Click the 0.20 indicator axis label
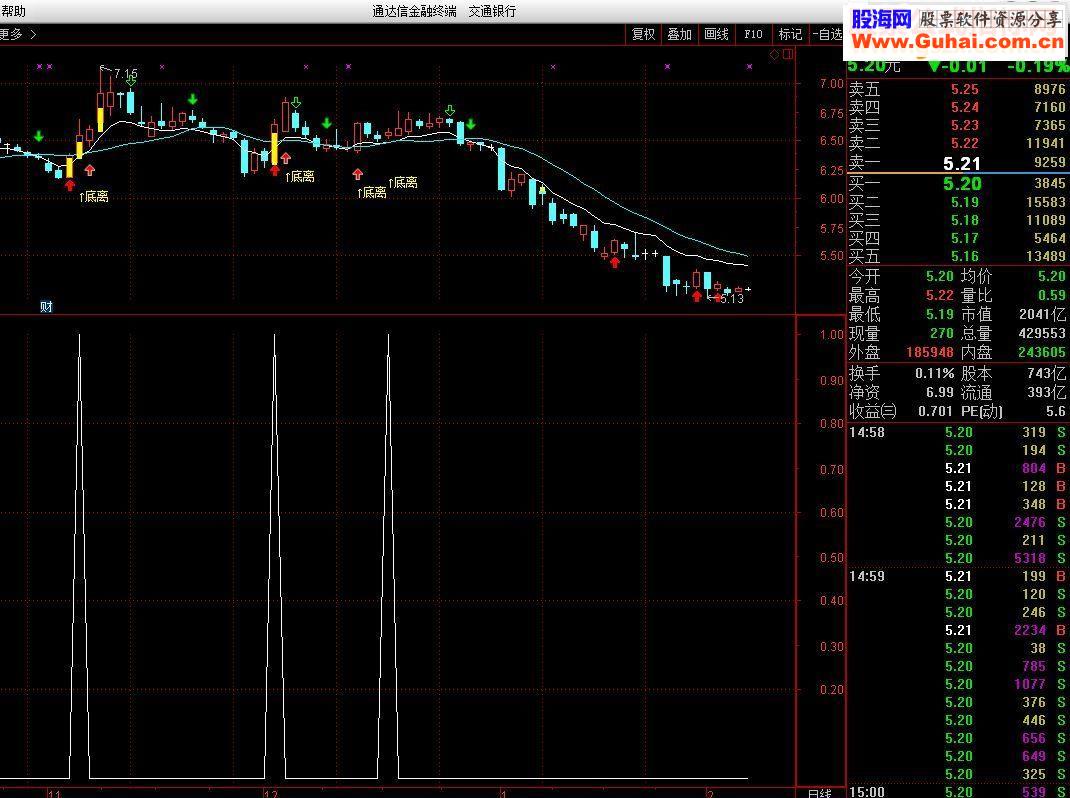Screen dimensions: 1070x798 coord(832,689)
